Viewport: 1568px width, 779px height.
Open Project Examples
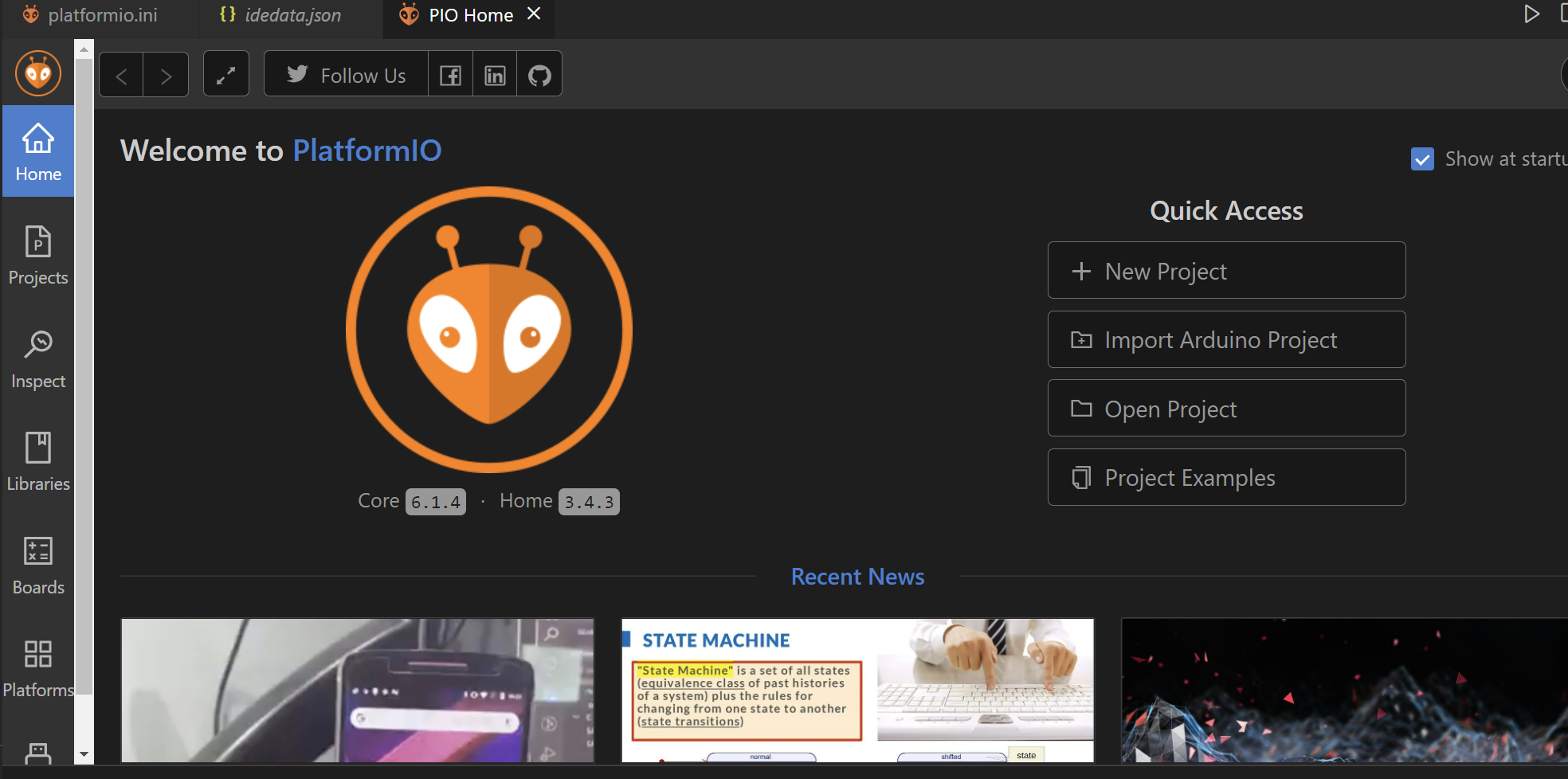1225,477
